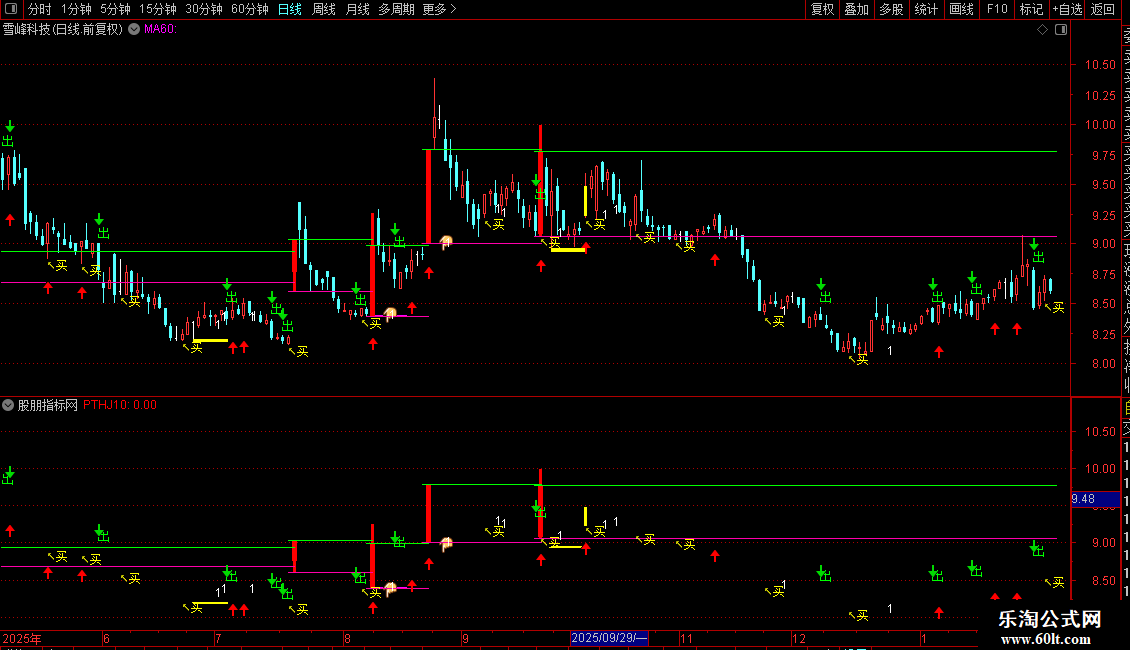Toggle the side panel icon at top-left
Screen dimensions: 1130x650
pyautogui.click(x=11, y=9)
